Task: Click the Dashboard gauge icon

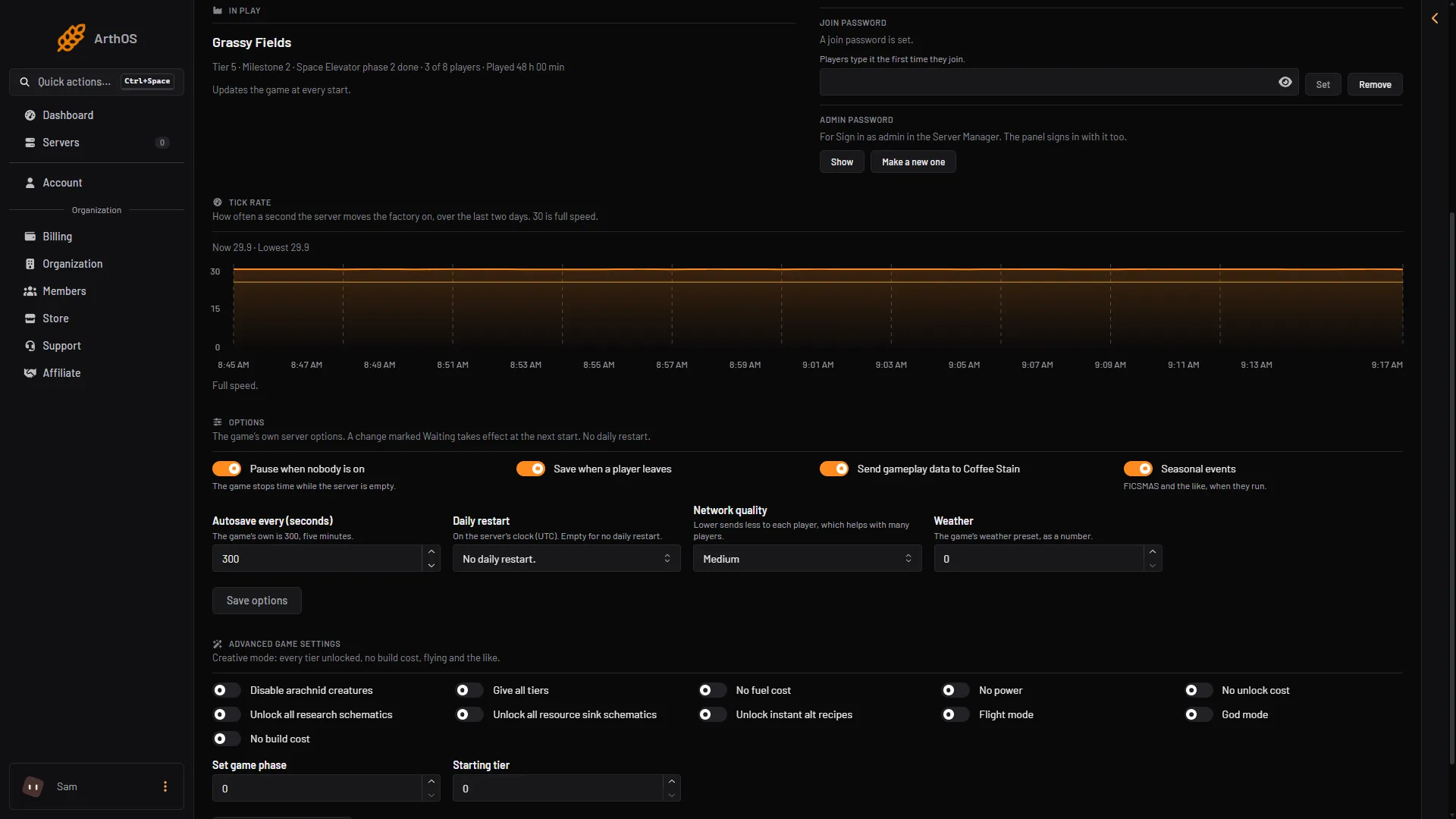Action: tap(30, 115)
